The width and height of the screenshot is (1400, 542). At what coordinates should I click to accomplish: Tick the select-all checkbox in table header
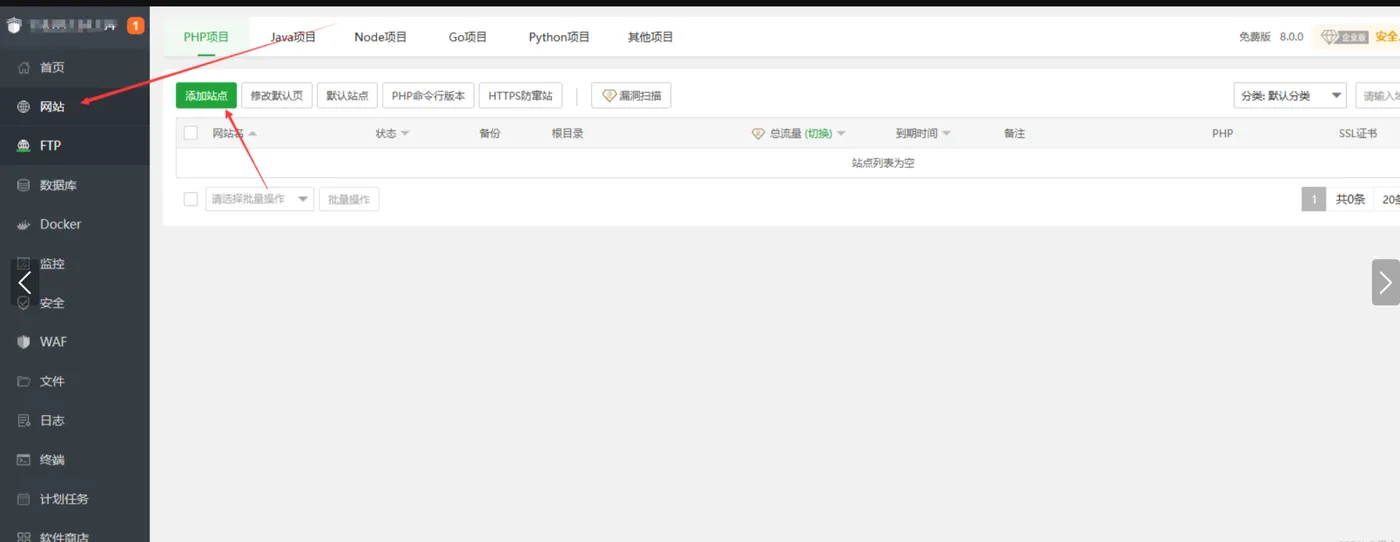[191, 133]
